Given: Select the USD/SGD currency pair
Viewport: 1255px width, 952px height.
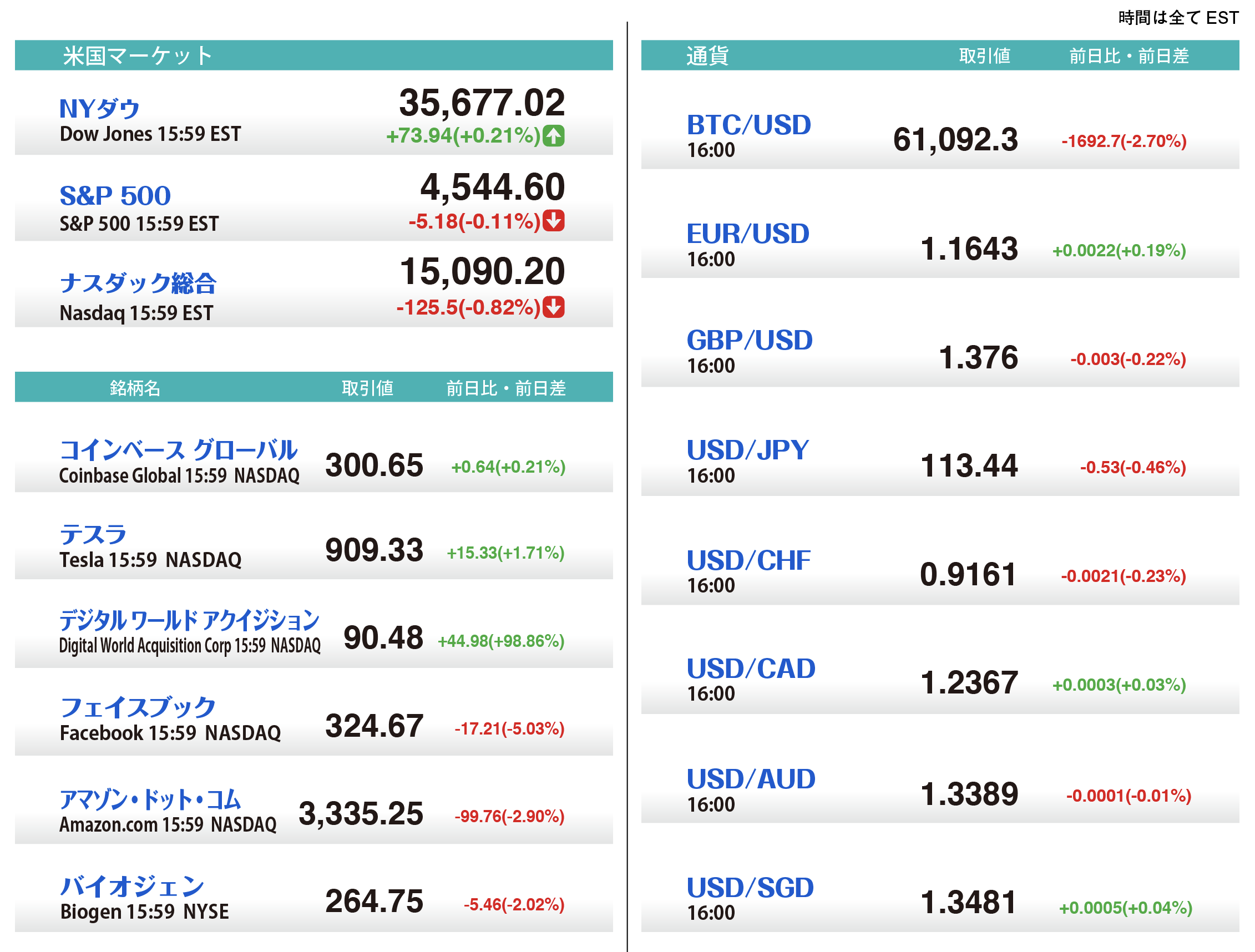Looking at the screenshot, I should (750, 887).
